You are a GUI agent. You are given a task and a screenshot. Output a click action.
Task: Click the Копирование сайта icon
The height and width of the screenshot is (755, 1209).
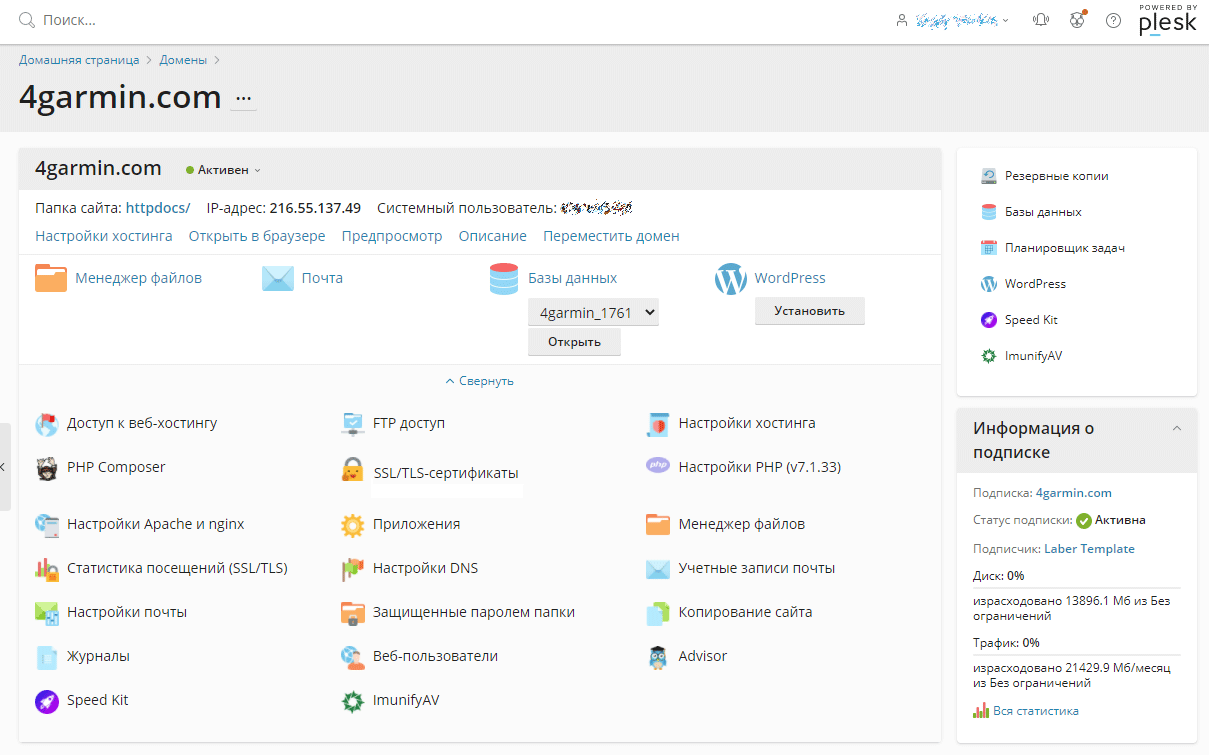[x=658, y=613]
